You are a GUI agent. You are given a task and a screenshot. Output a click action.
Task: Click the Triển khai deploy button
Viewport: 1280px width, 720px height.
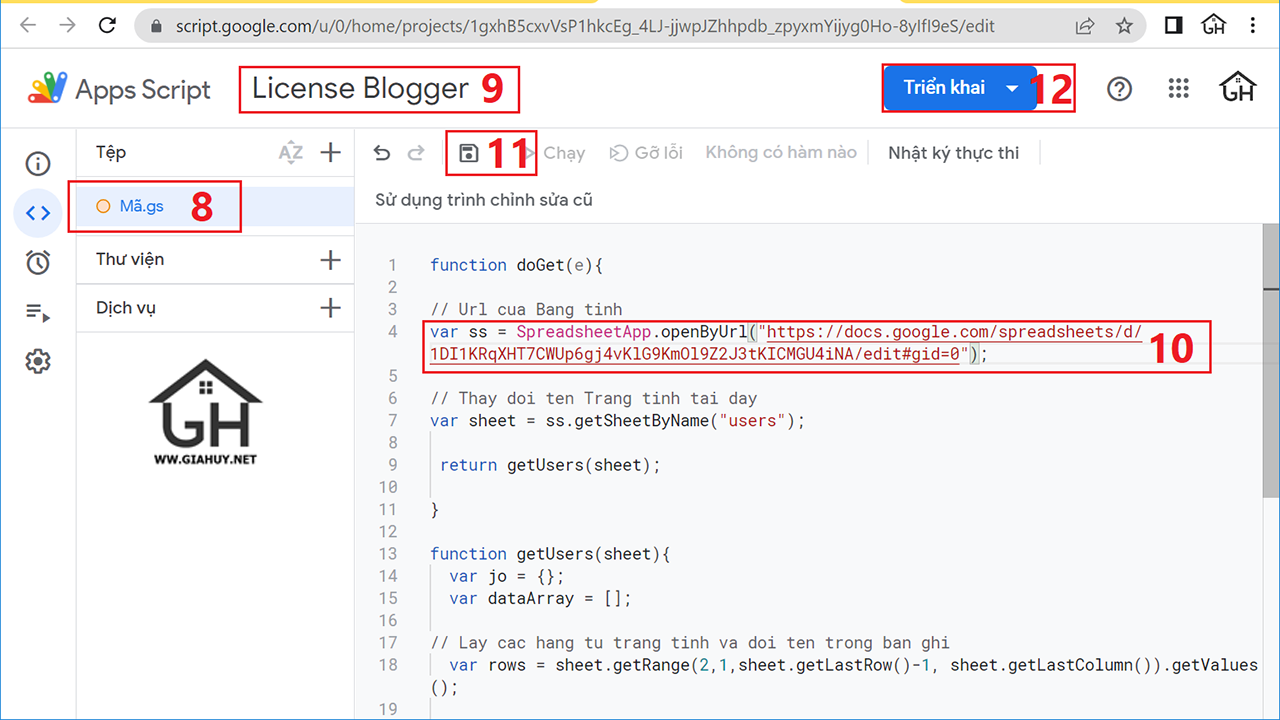[x=944, y=88]
